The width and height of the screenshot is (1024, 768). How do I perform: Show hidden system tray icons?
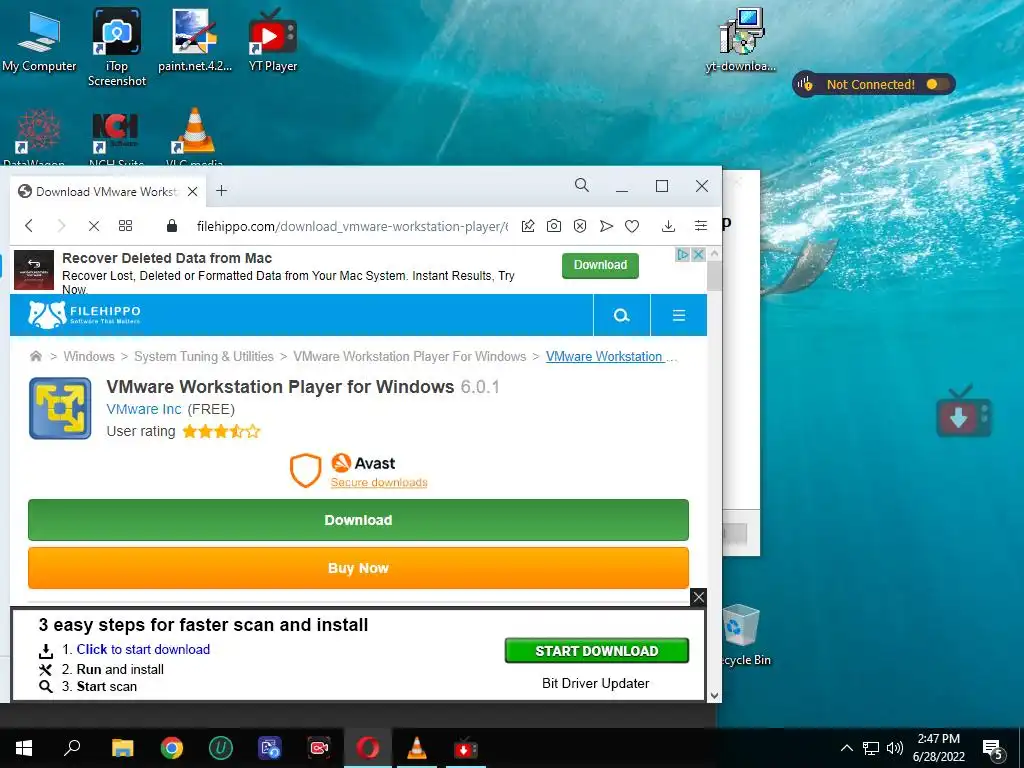[x=846, y=748]
